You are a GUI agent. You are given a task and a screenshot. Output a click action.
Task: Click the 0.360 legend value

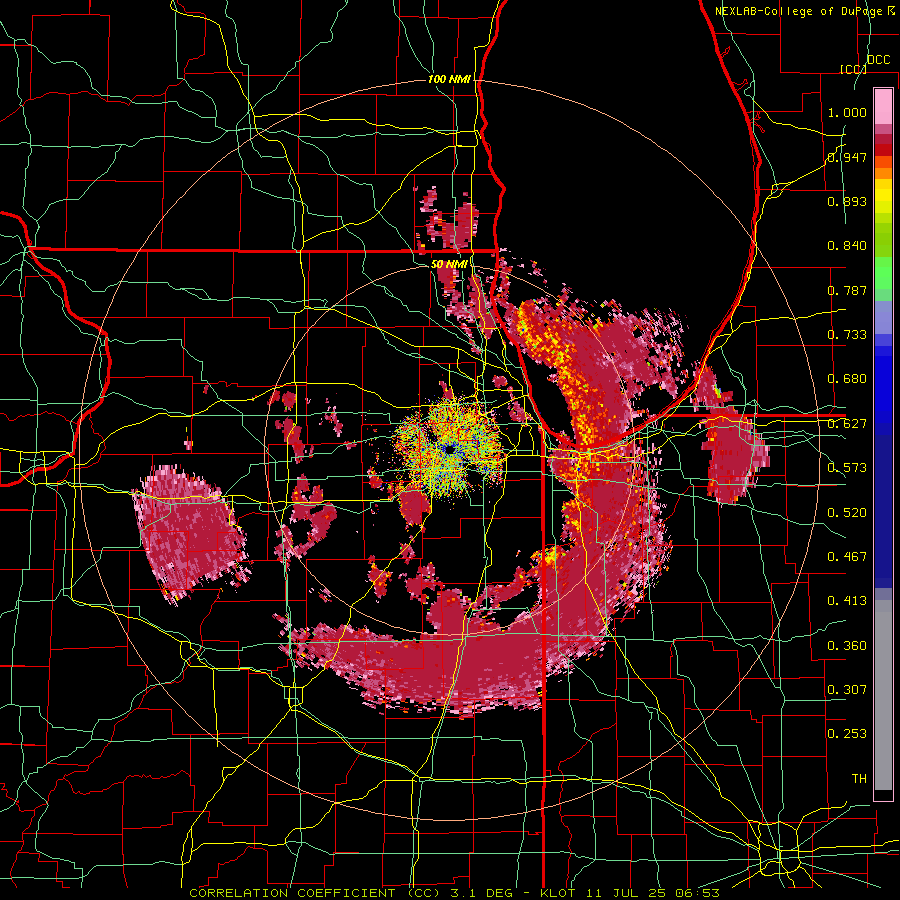847,646
